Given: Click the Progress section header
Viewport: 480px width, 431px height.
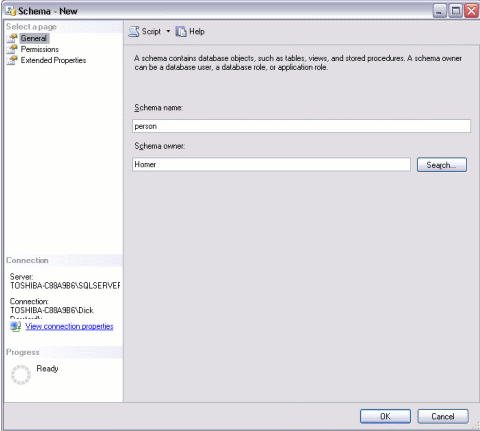Looking at the screenshot, I should [23, 352].
